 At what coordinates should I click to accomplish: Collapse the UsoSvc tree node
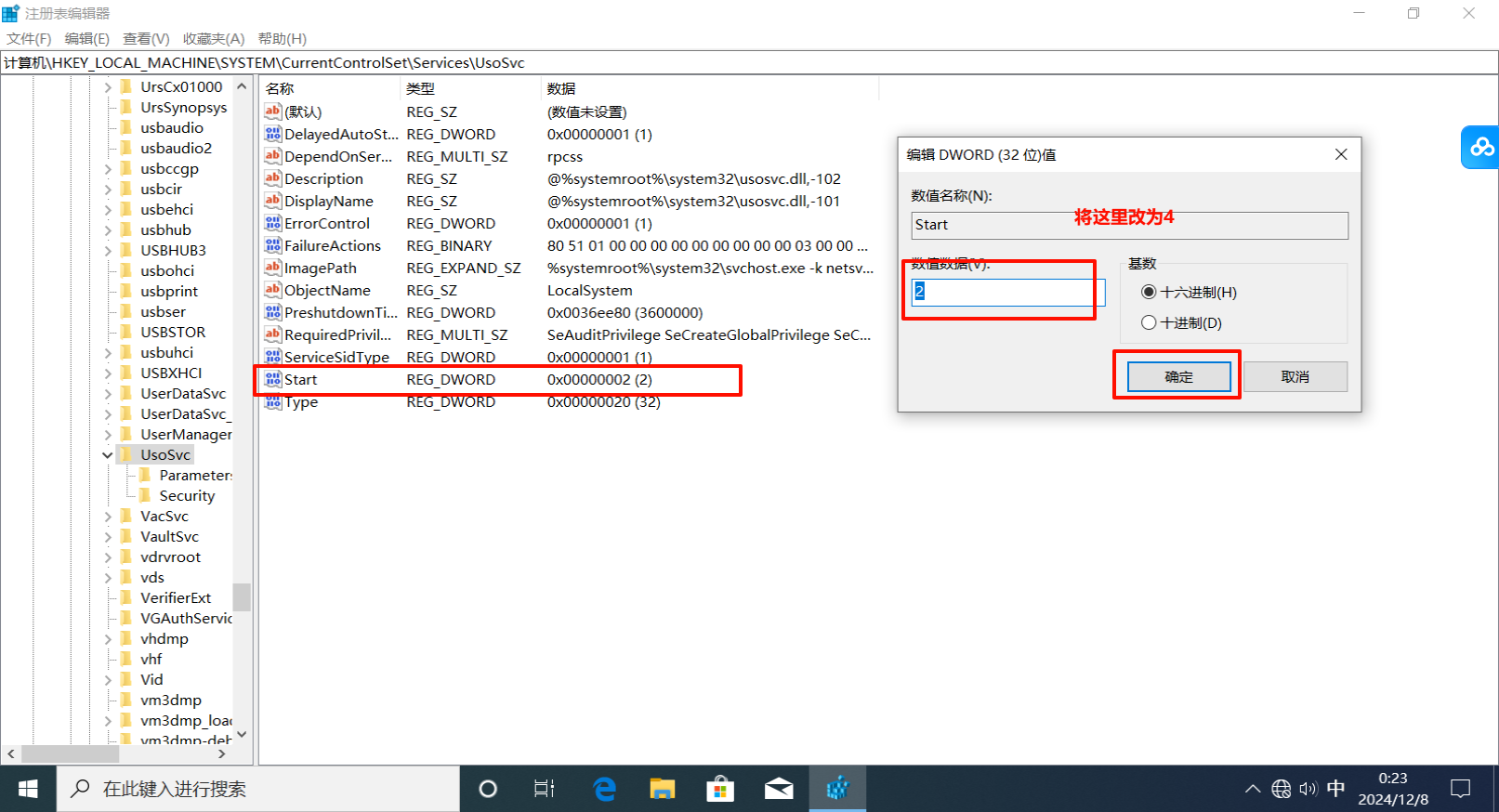tap(108, 455)
